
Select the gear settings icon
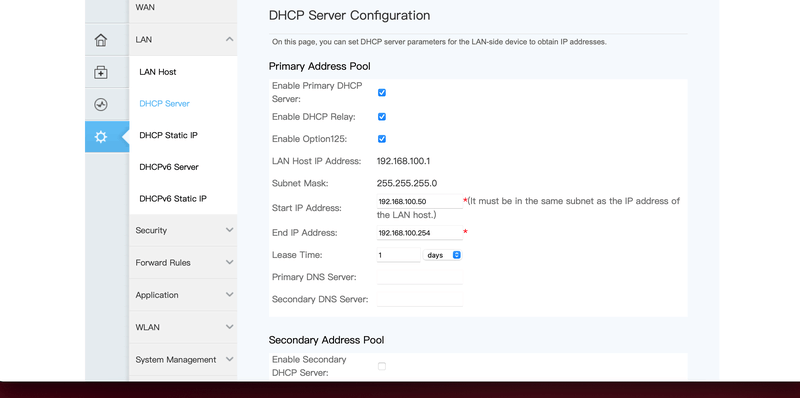tap(101, 137)
